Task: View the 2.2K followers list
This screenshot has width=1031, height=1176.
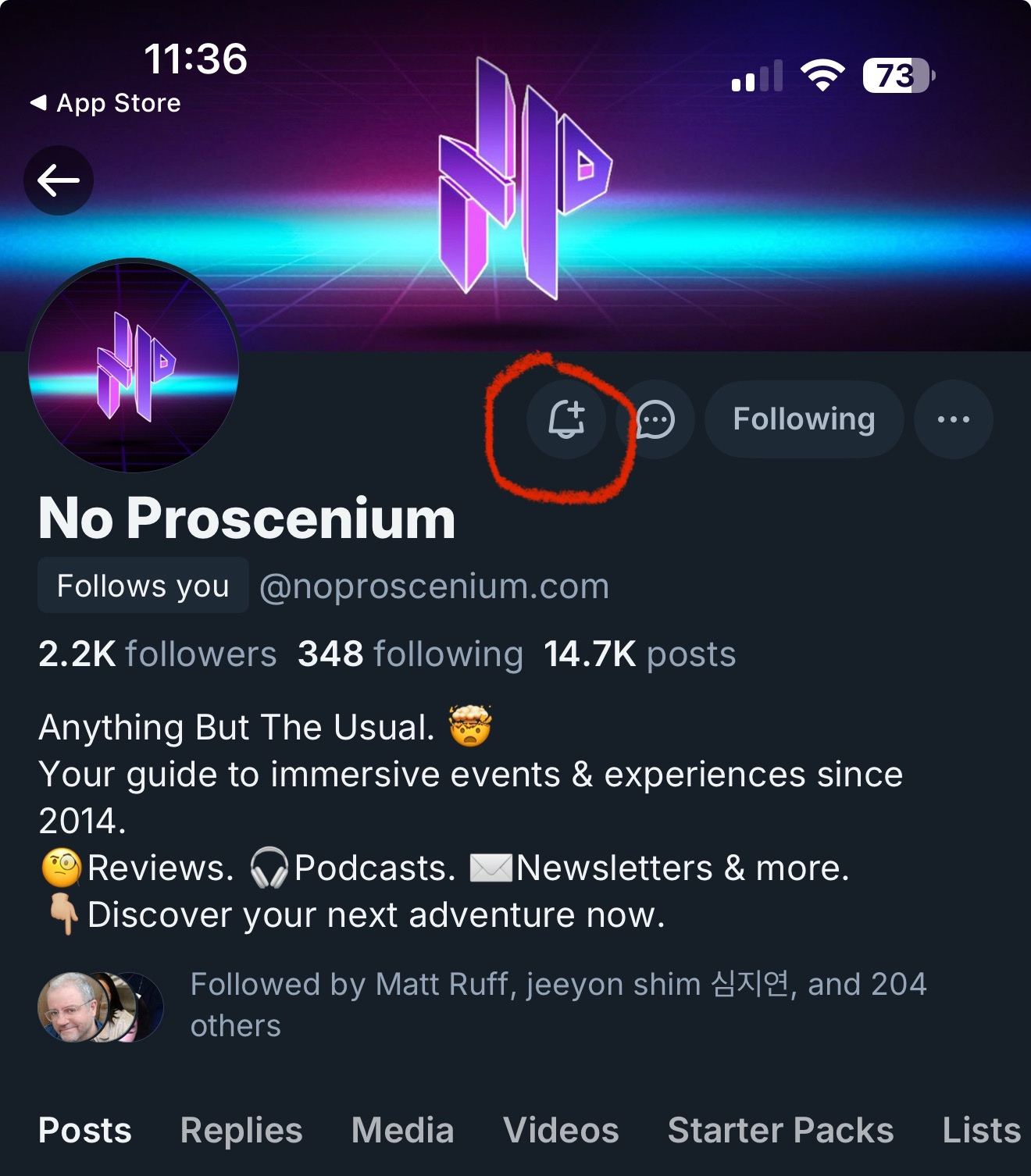Action: 157,654
